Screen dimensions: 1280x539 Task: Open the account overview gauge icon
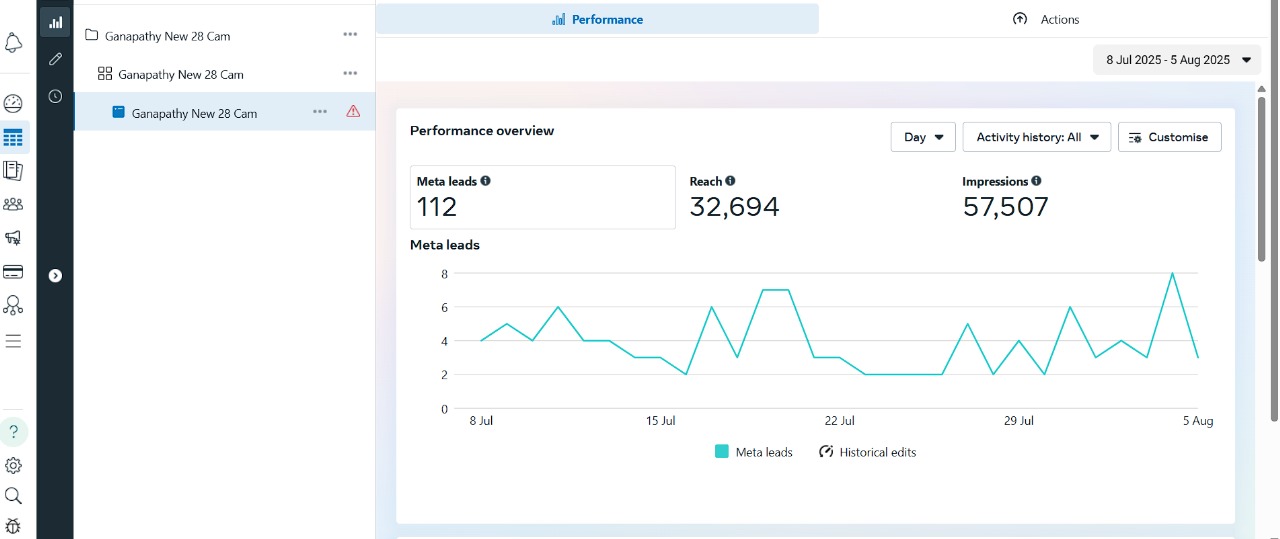pos(13,104)
